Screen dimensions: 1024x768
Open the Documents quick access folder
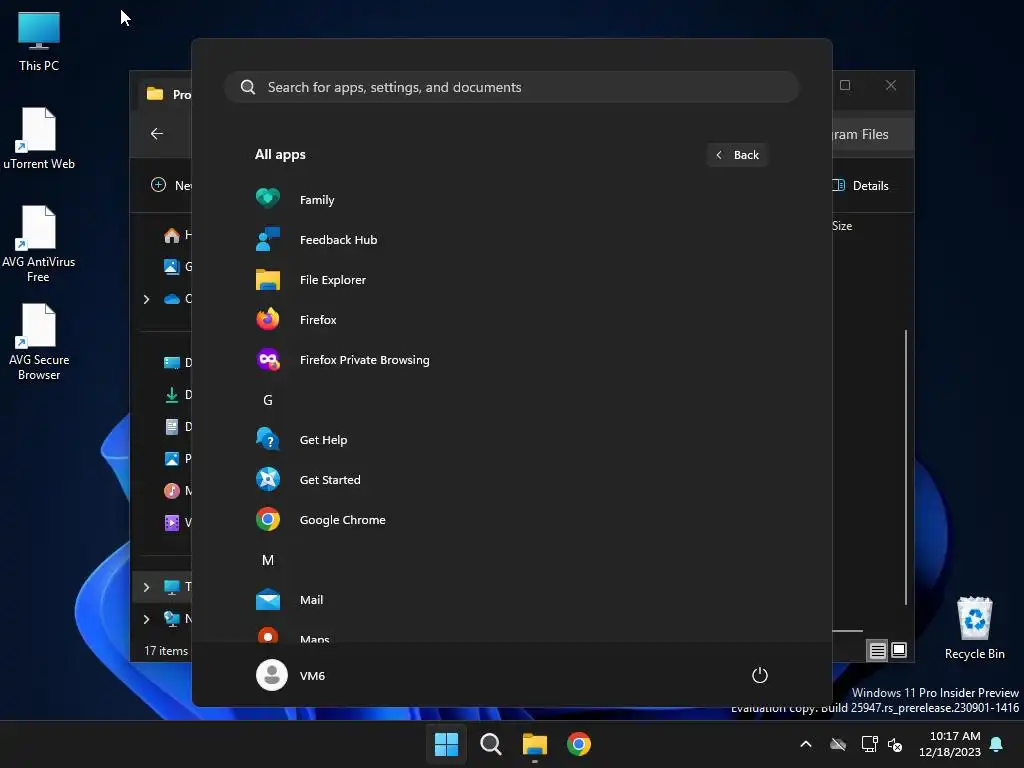[176, 426]
